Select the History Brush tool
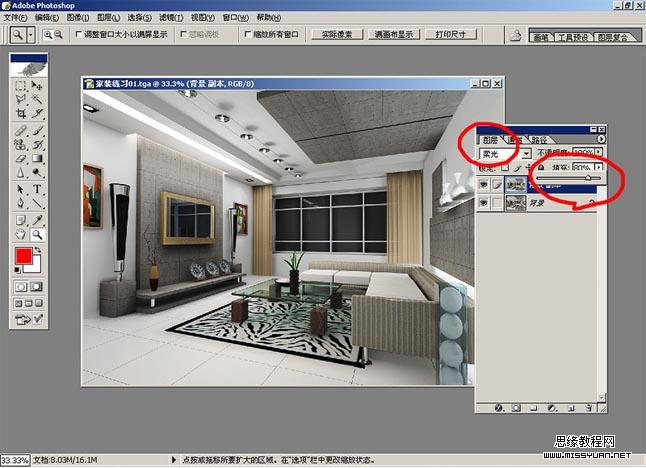 pos(37,145)
